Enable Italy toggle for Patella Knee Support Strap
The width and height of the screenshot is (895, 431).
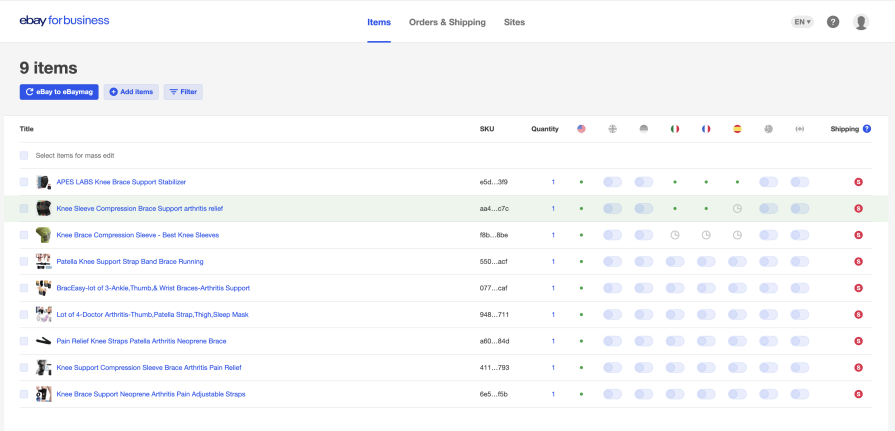tap(675, 262)
